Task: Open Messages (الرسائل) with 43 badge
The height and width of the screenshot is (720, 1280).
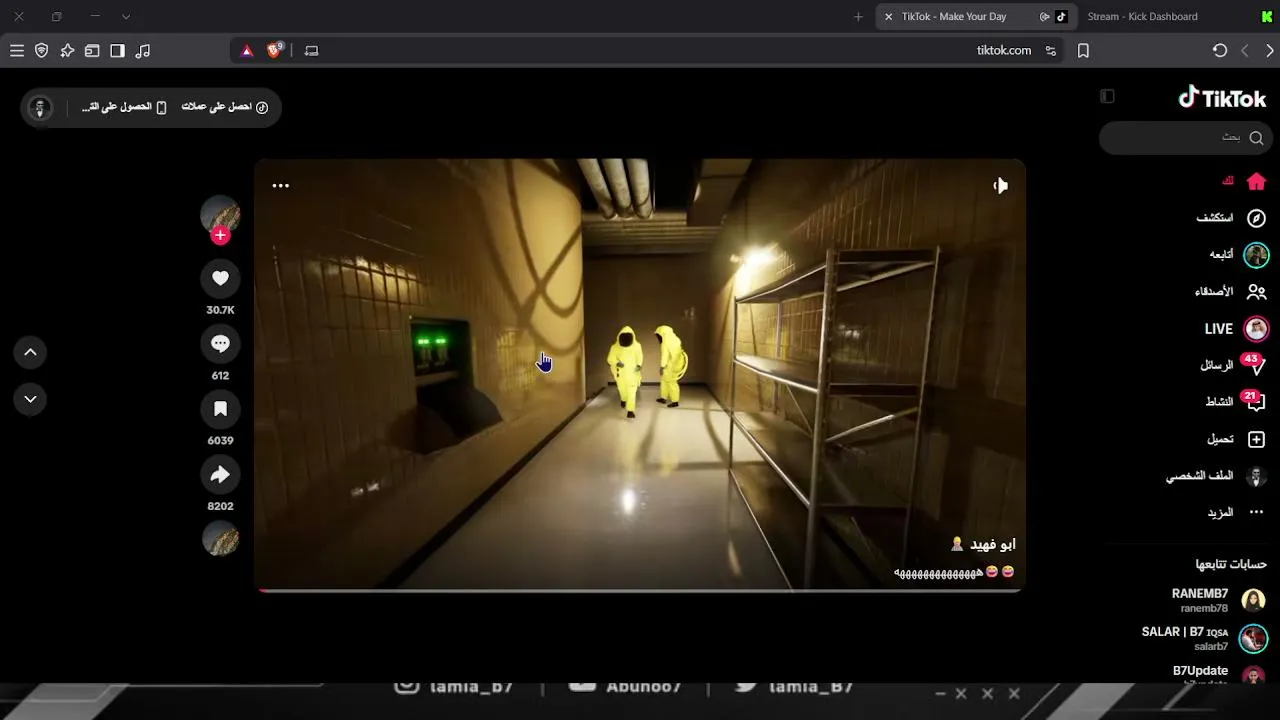Action: coord(1233,365)
